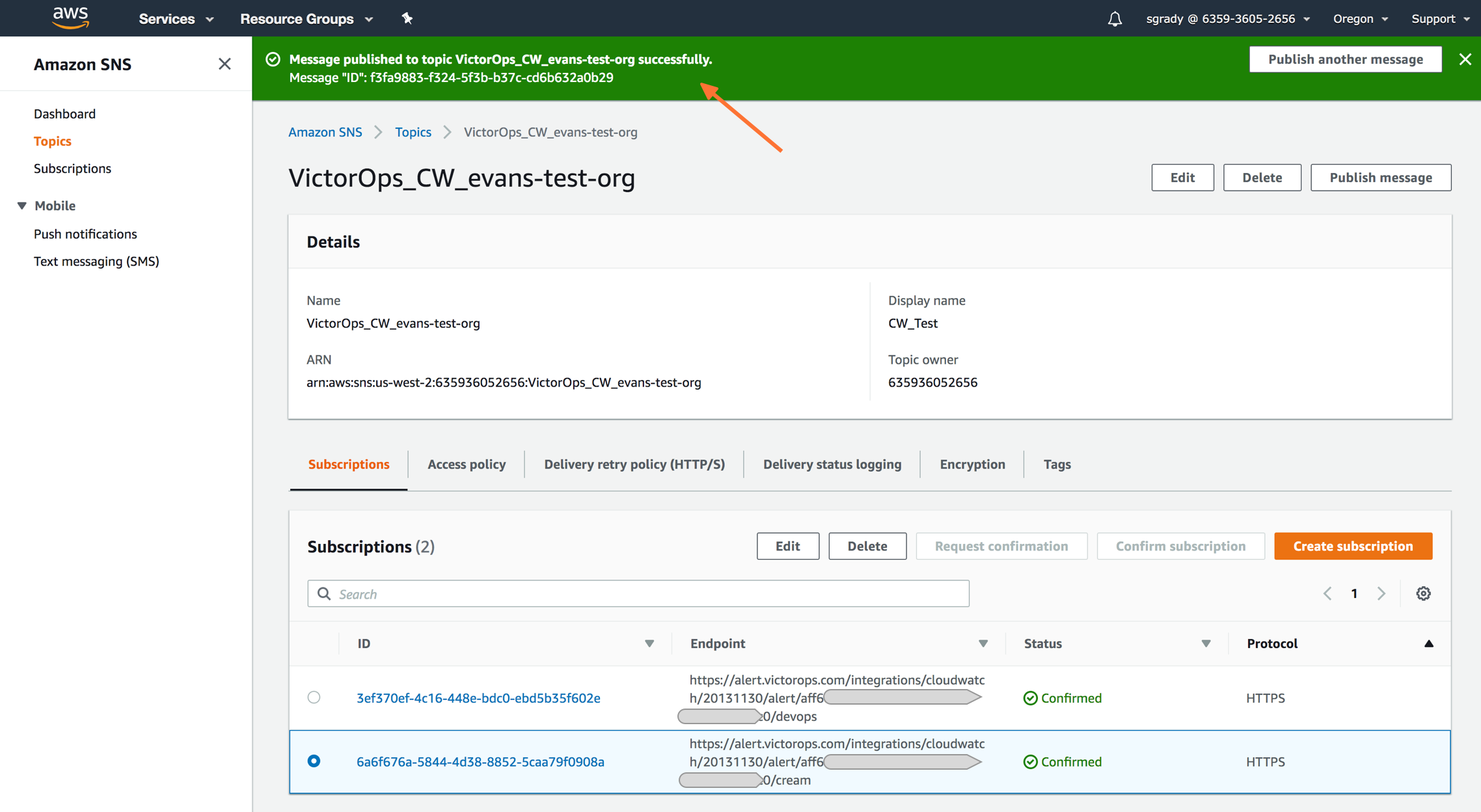Screen dimensions: 1481x812
Task: Close the Amazon SNS side panel
Action: [x=224, y=64]
